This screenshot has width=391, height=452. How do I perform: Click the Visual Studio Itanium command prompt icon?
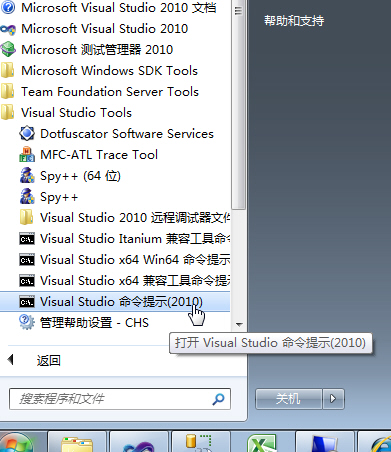[27, 239]
